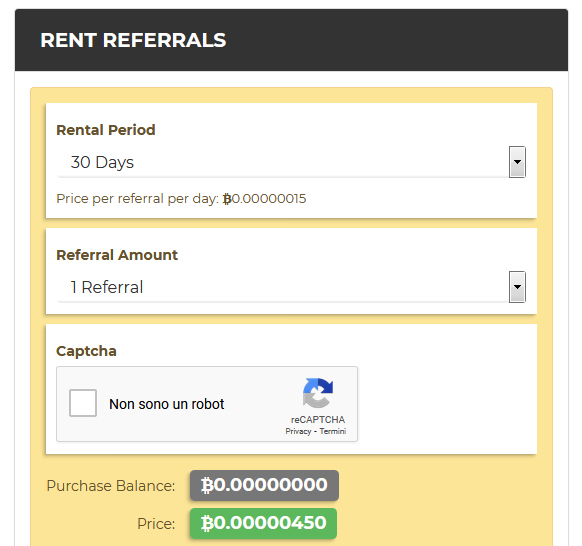The height and width of the screenshot is (546, 582).
Task: Open the reCAPTCHA Termini link
Action: coord(333,431)
